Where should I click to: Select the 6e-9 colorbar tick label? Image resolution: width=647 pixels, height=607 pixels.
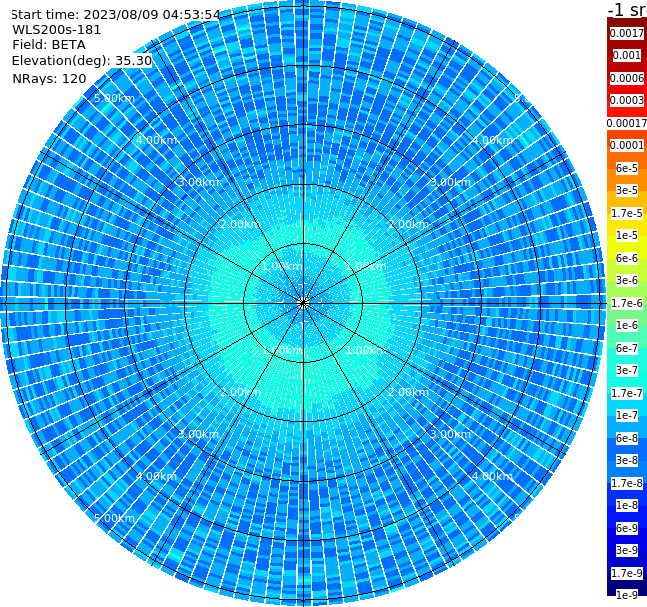click(x=627, y=528)
